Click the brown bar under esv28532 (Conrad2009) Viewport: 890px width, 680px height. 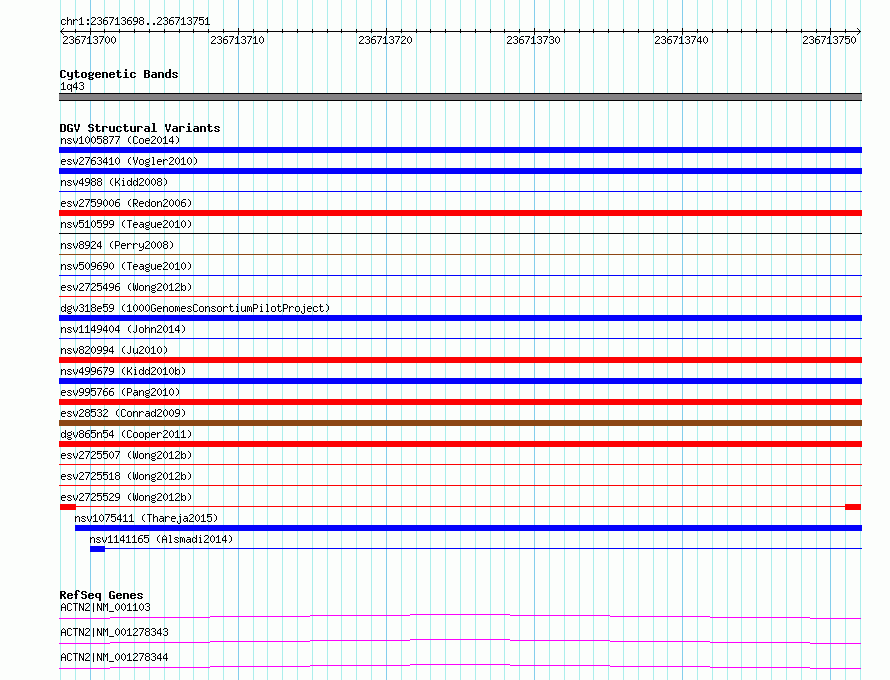click(x=460, y=423)
